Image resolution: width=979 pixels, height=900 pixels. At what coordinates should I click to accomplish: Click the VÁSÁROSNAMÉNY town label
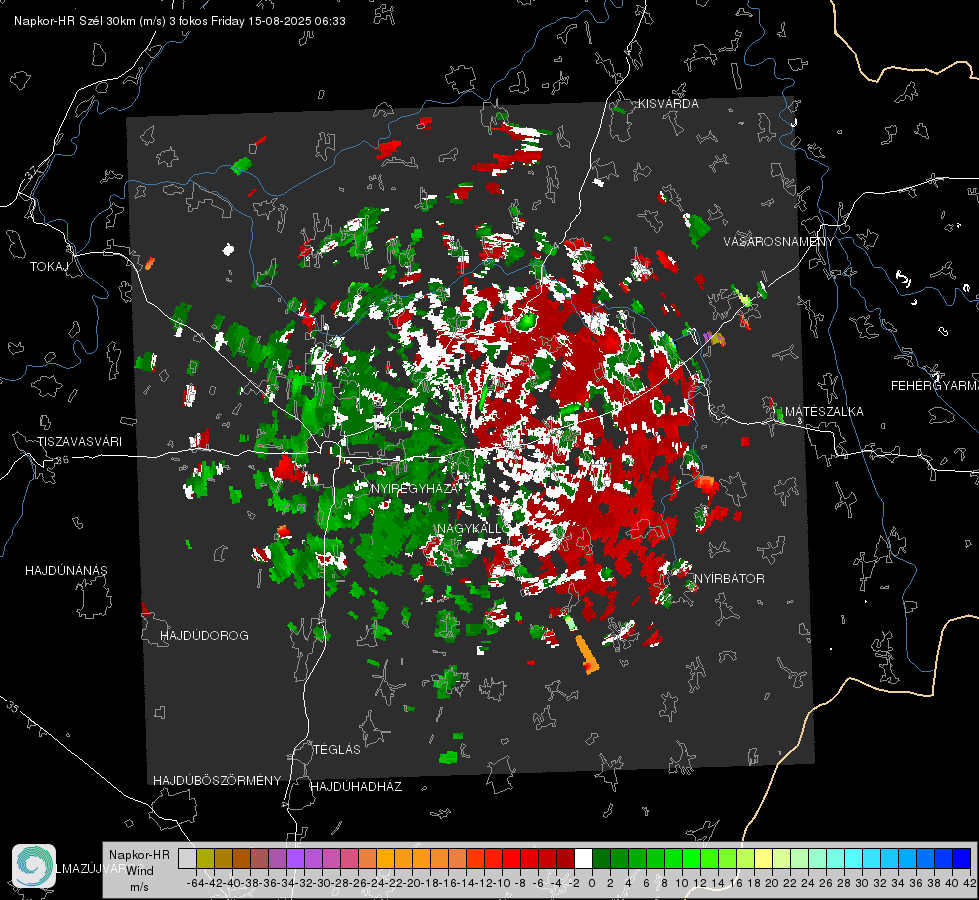779,242
